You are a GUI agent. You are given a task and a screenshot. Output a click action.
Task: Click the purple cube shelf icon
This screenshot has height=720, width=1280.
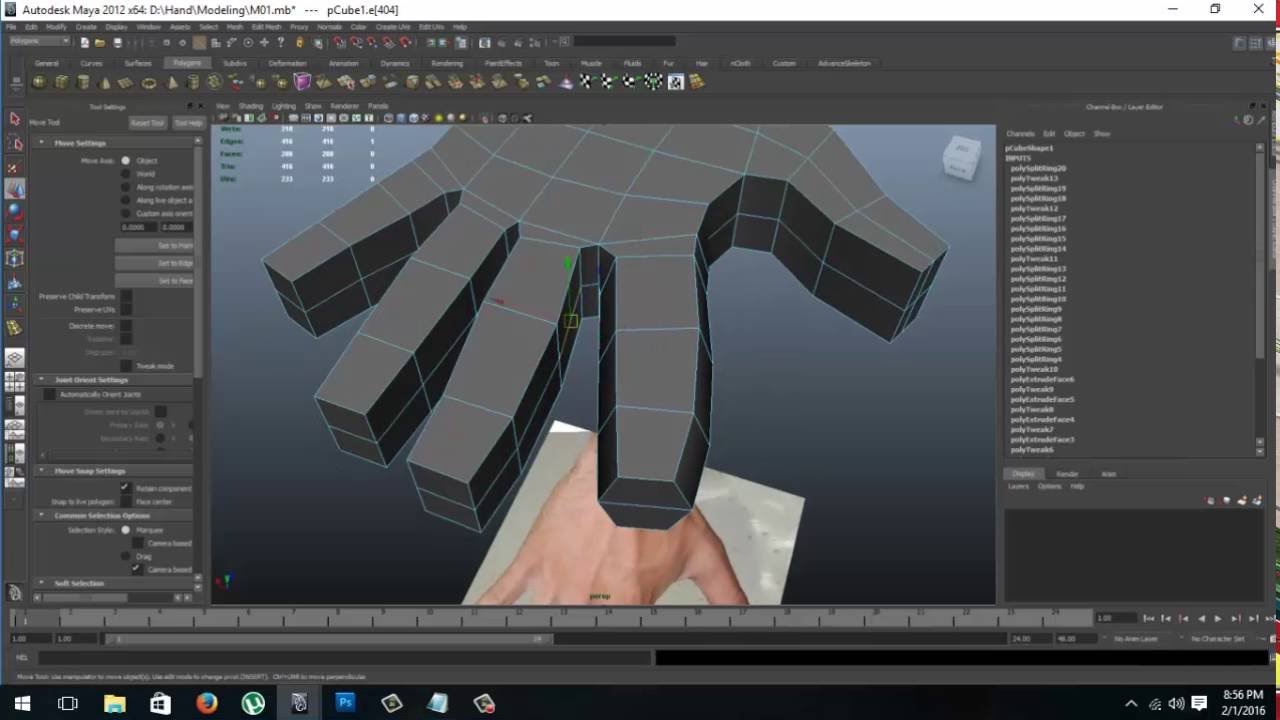[302, 82]
